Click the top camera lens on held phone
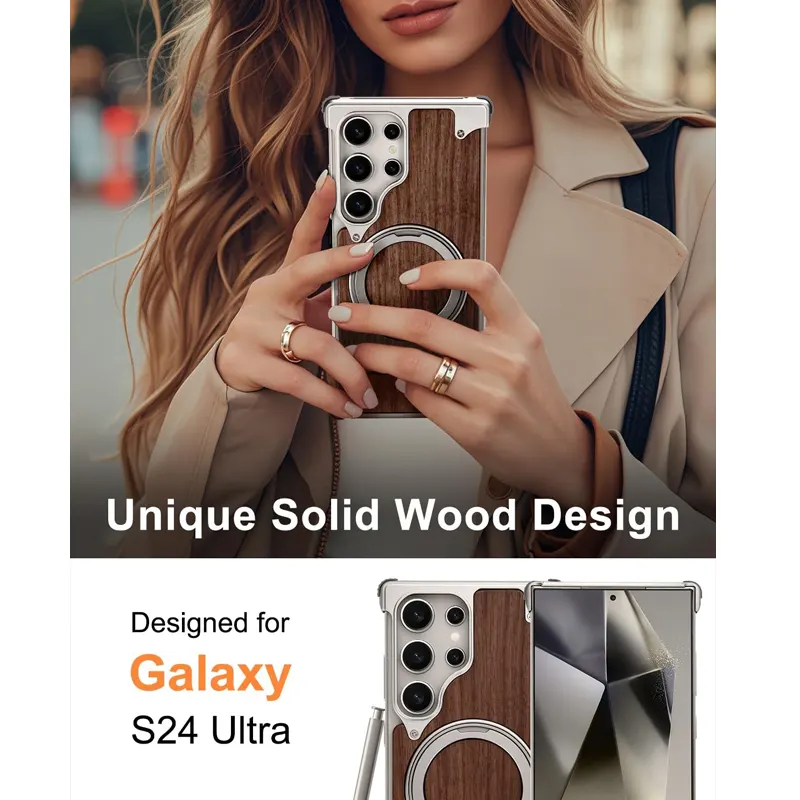The height and width of the screenshot is (800, 800). [357, 131]
